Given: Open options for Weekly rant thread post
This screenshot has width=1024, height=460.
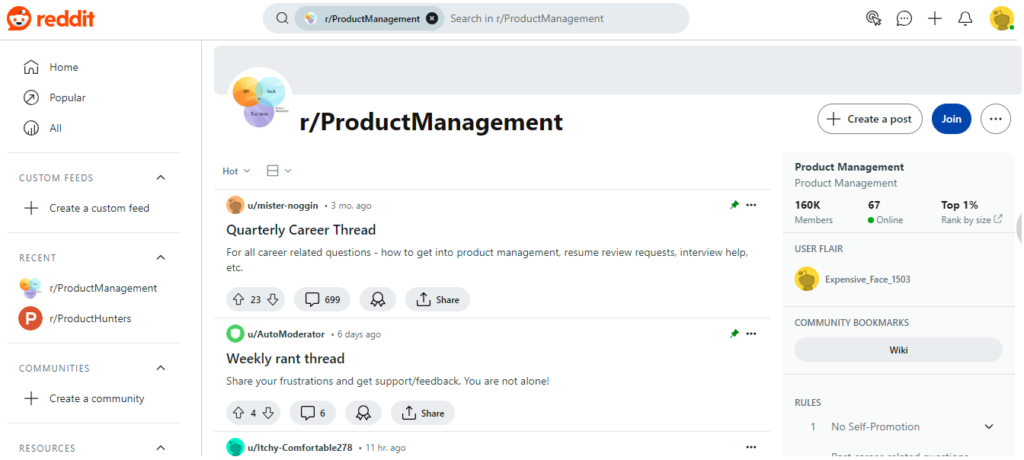Looking at the screenshot, I should click(751, 334).
